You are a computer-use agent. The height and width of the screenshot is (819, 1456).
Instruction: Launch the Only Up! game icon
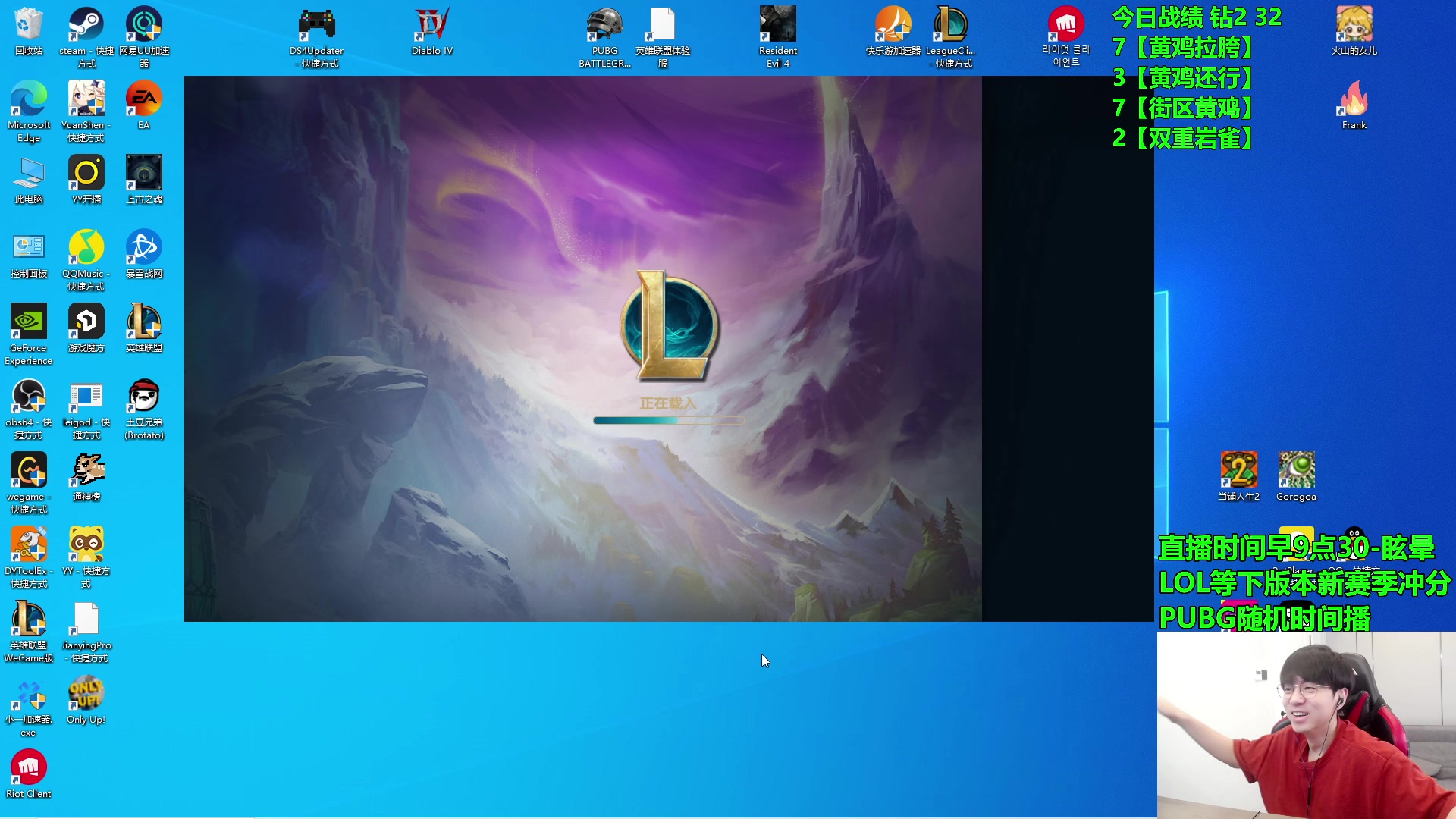pyautogui.click(x=86, y=699)
